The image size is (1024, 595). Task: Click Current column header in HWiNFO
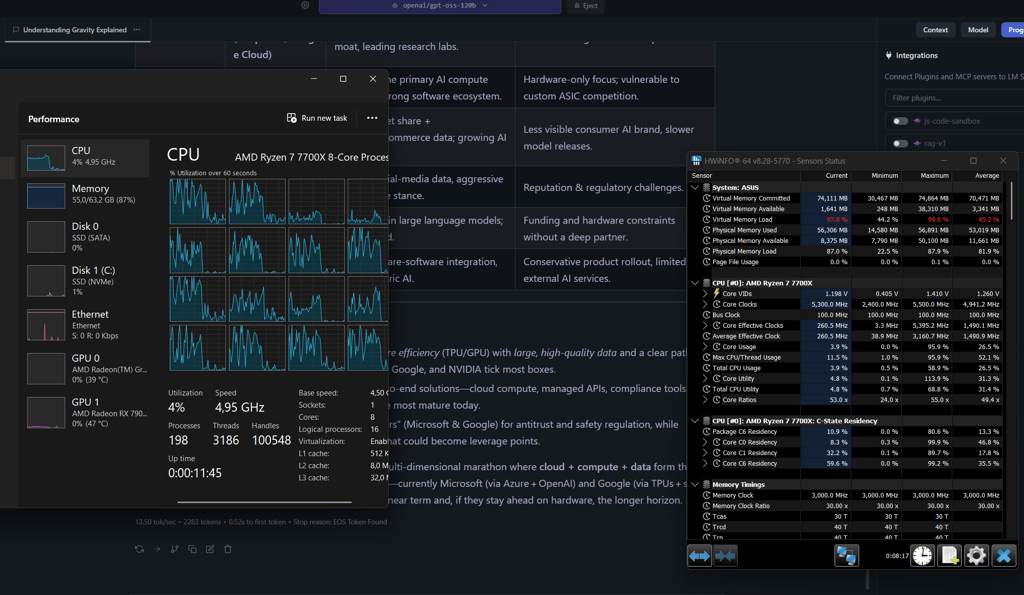point(826,176)
